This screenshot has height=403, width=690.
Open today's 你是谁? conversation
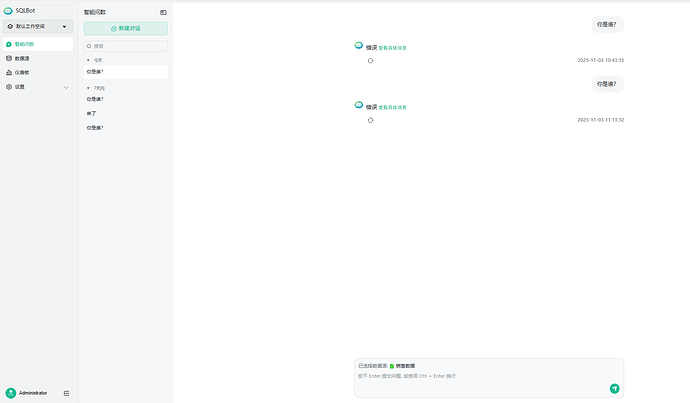[95, 72]
